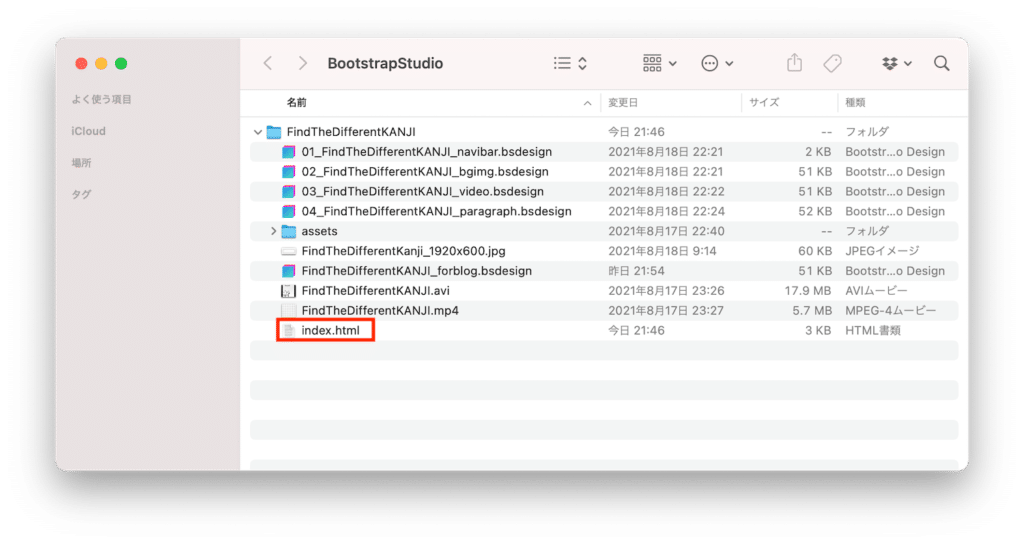The image size is (1024, 544).
Task: Switch view using the list view selector
Action: 570,63
